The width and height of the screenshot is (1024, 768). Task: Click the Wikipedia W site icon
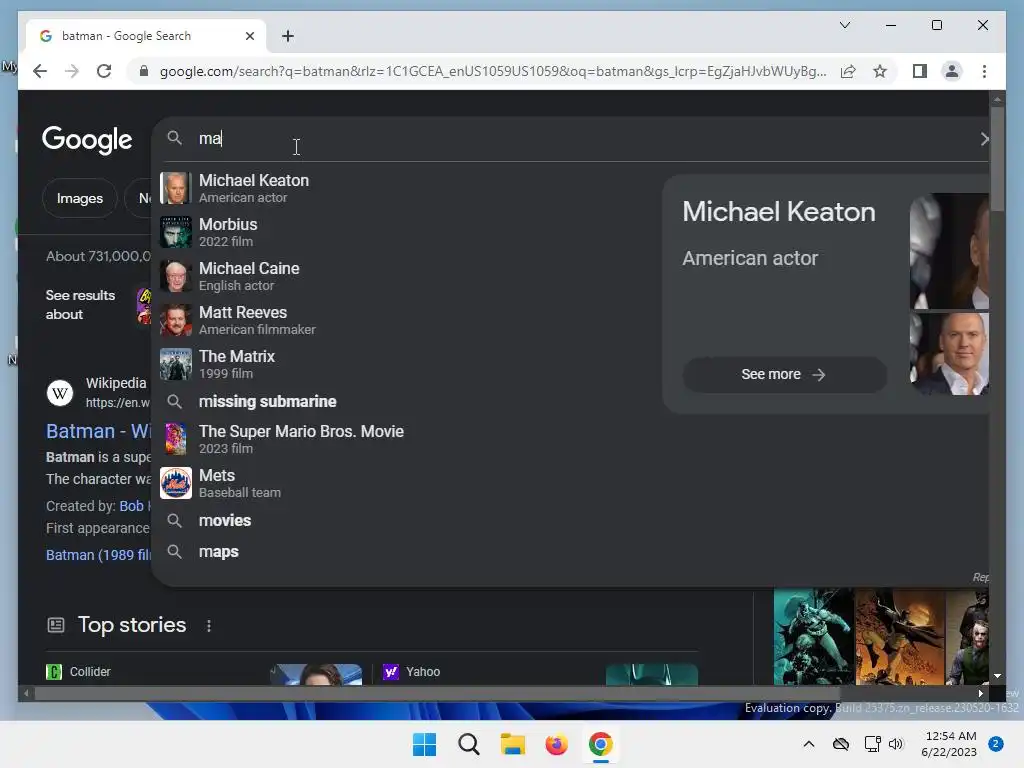click(60, 392)
